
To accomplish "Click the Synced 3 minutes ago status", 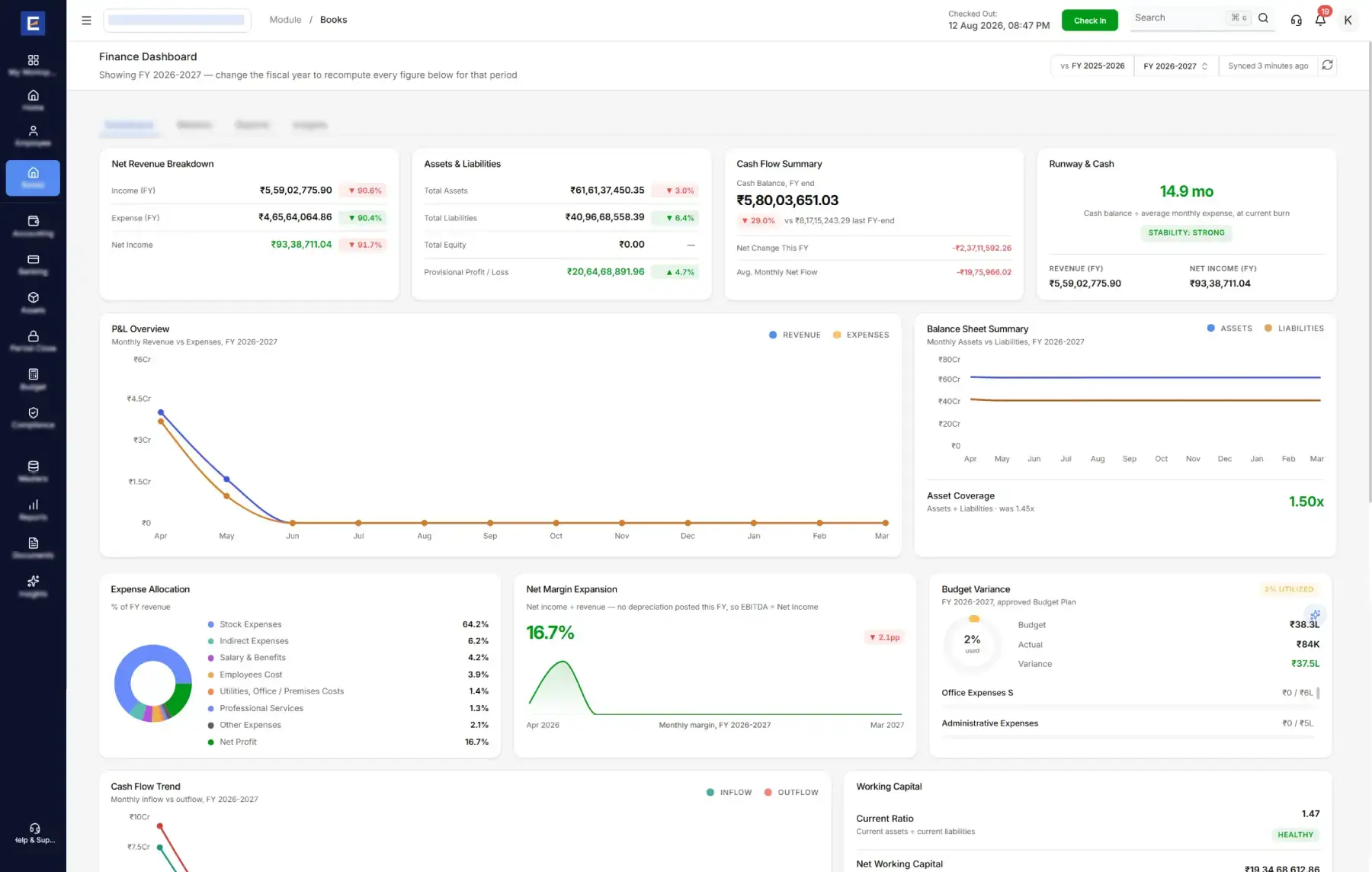I will (1268, 66).
